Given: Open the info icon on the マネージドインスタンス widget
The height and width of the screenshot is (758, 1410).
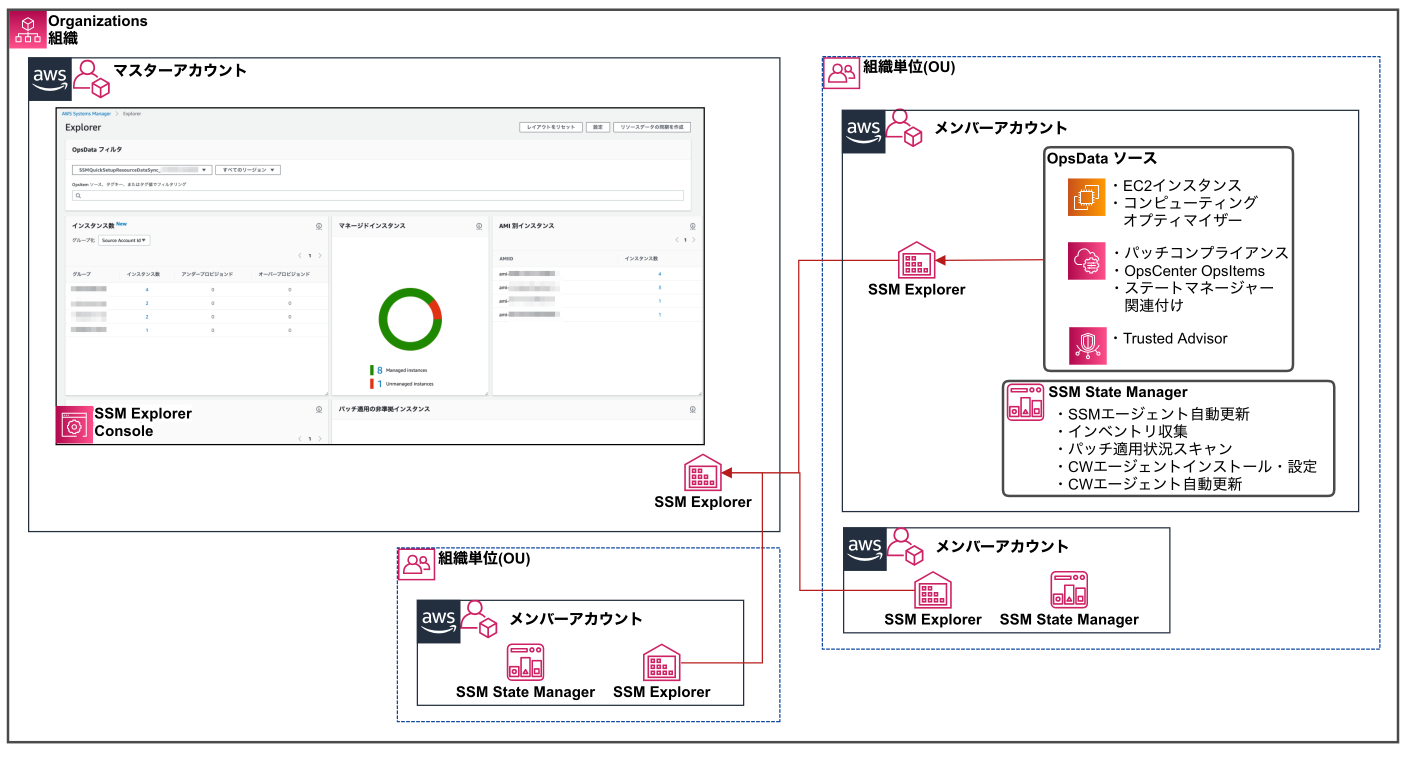Looking at the screenshot, I should click(x=479, y=227).
